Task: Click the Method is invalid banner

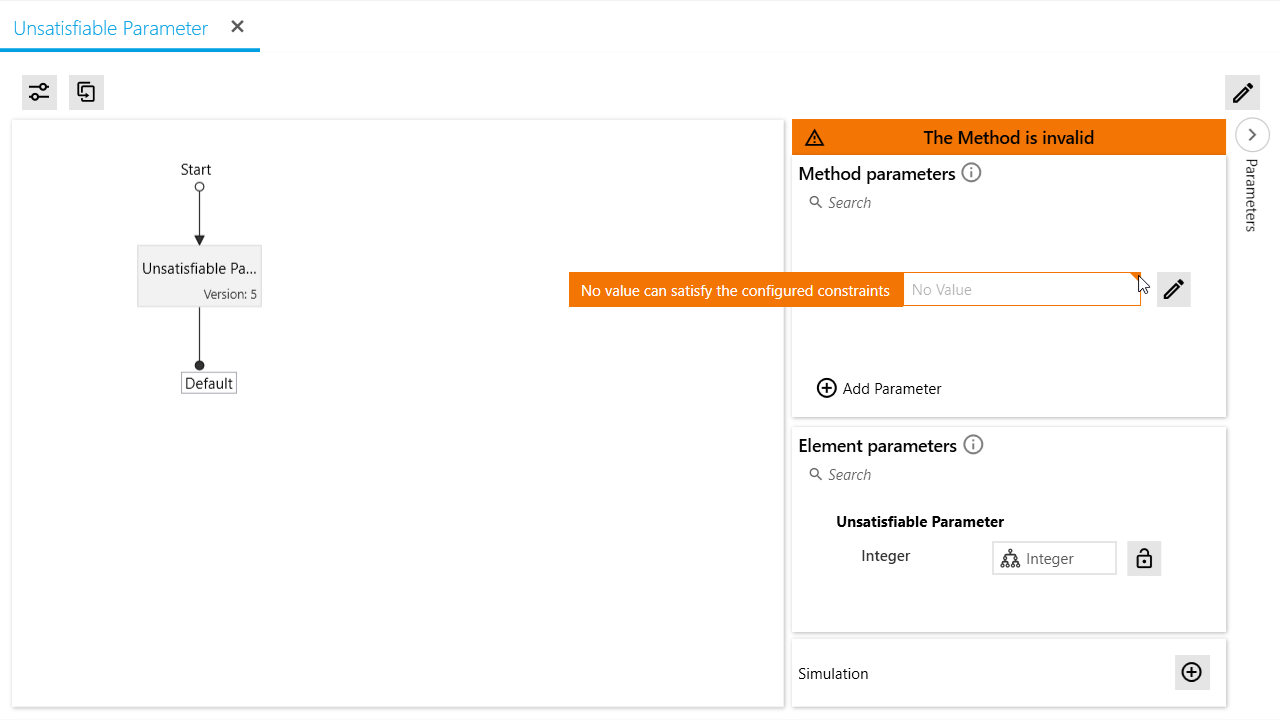Action: click(1008, 138)
